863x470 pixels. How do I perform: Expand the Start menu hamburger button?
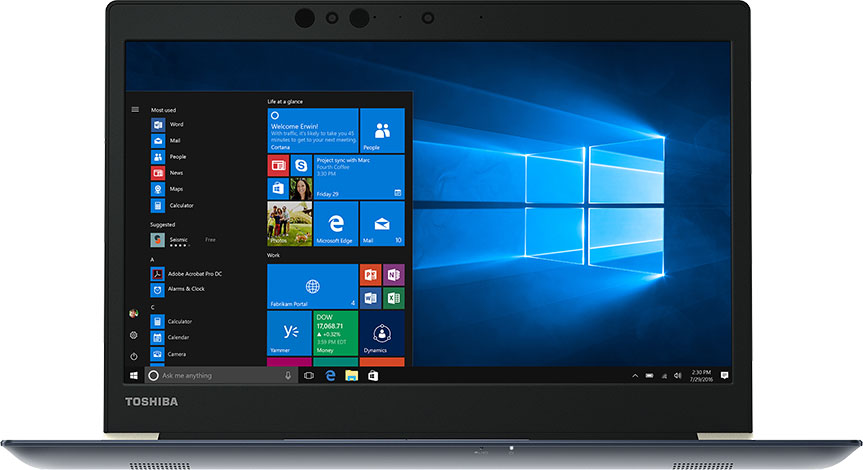[135, 109]
